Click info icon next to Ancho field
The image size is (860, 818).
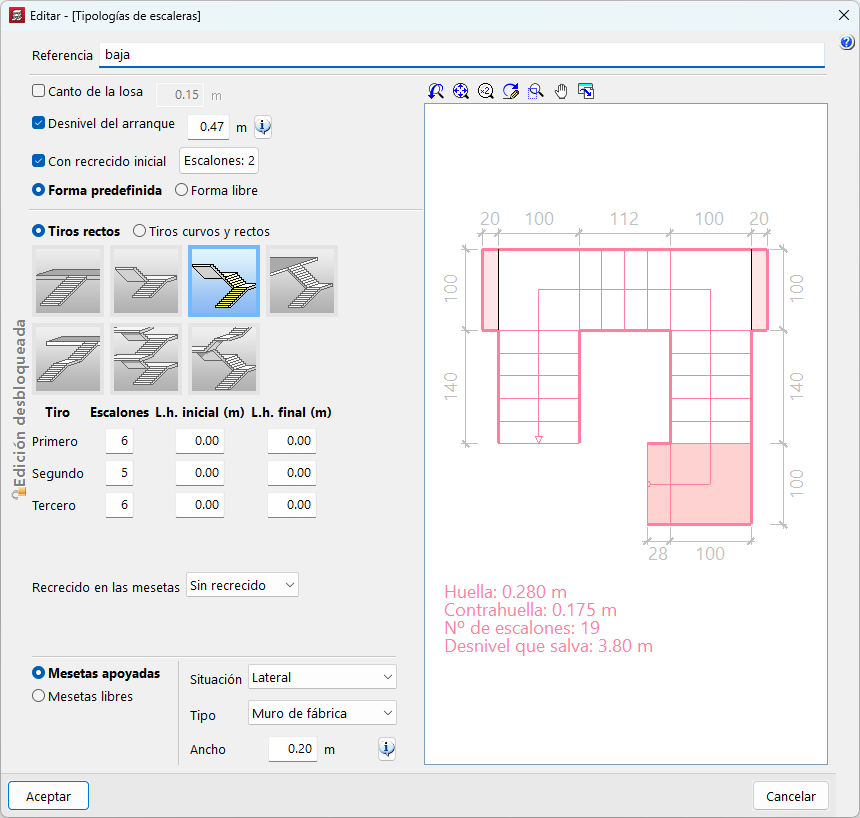tap(387, 749)
